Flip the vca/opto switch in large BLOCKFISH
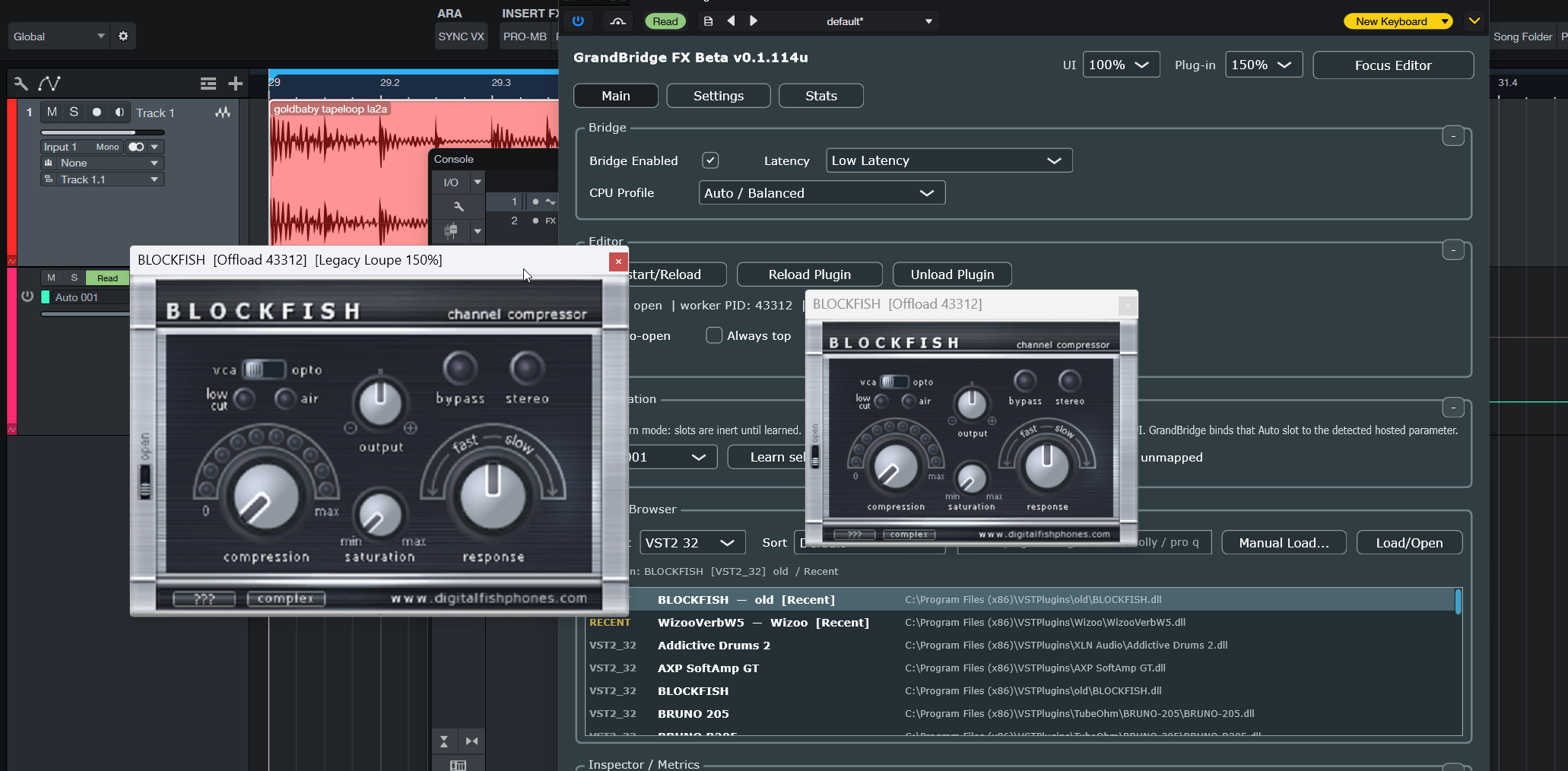 pos(263,370)
